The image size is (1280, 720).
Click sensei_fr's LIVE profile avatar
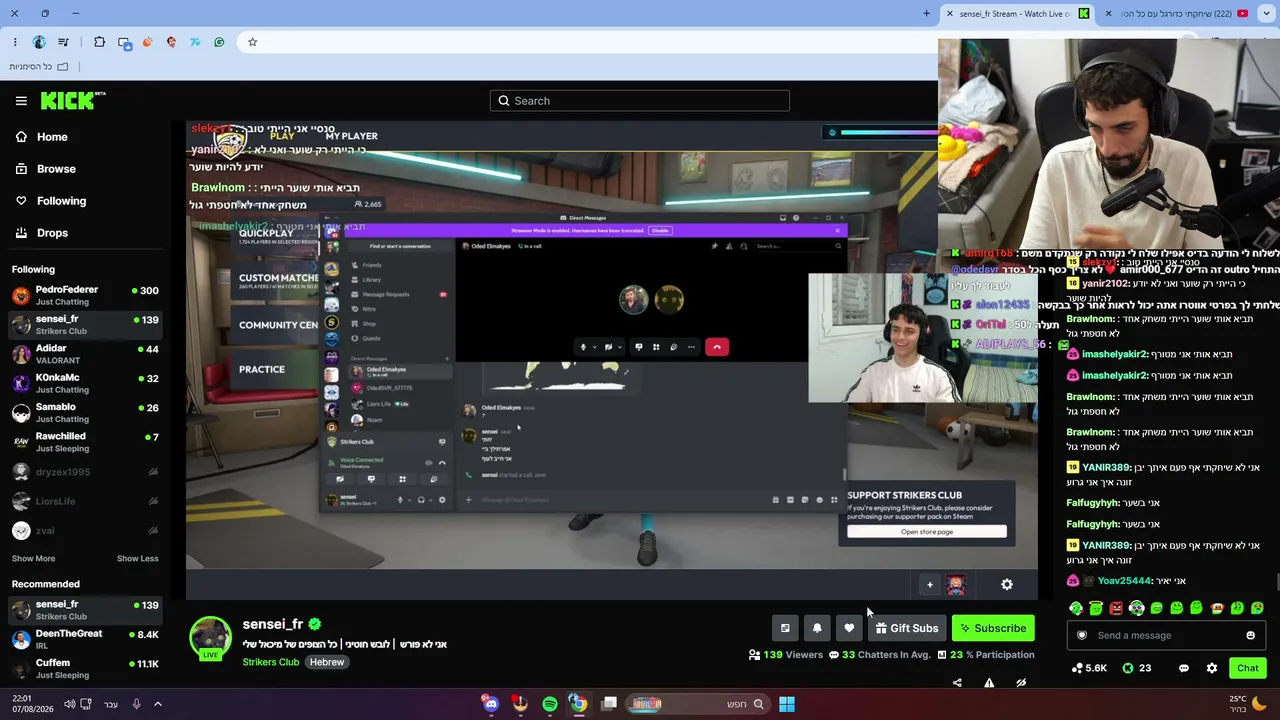210,640
